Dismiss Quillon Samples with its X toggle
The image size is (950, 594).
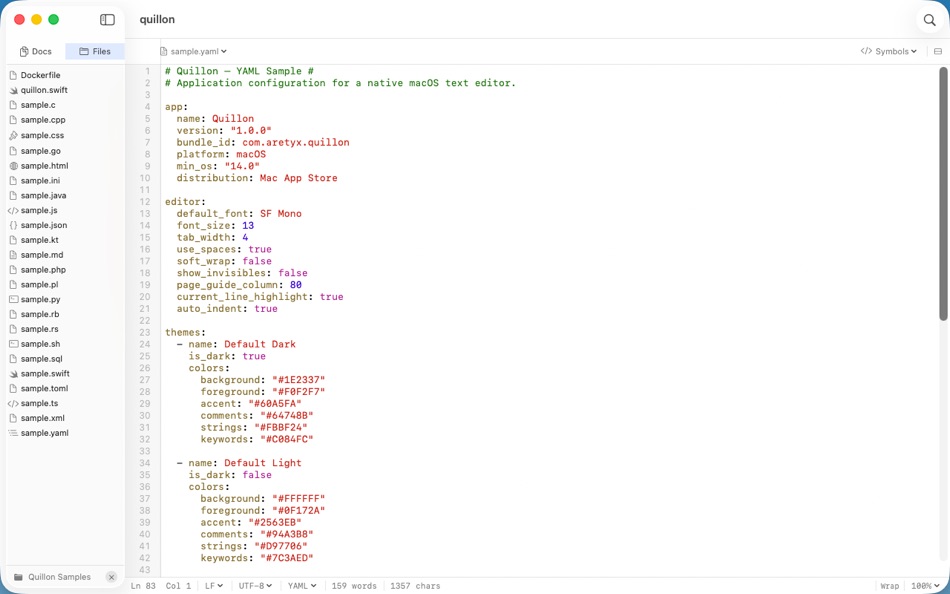[110, 577]
